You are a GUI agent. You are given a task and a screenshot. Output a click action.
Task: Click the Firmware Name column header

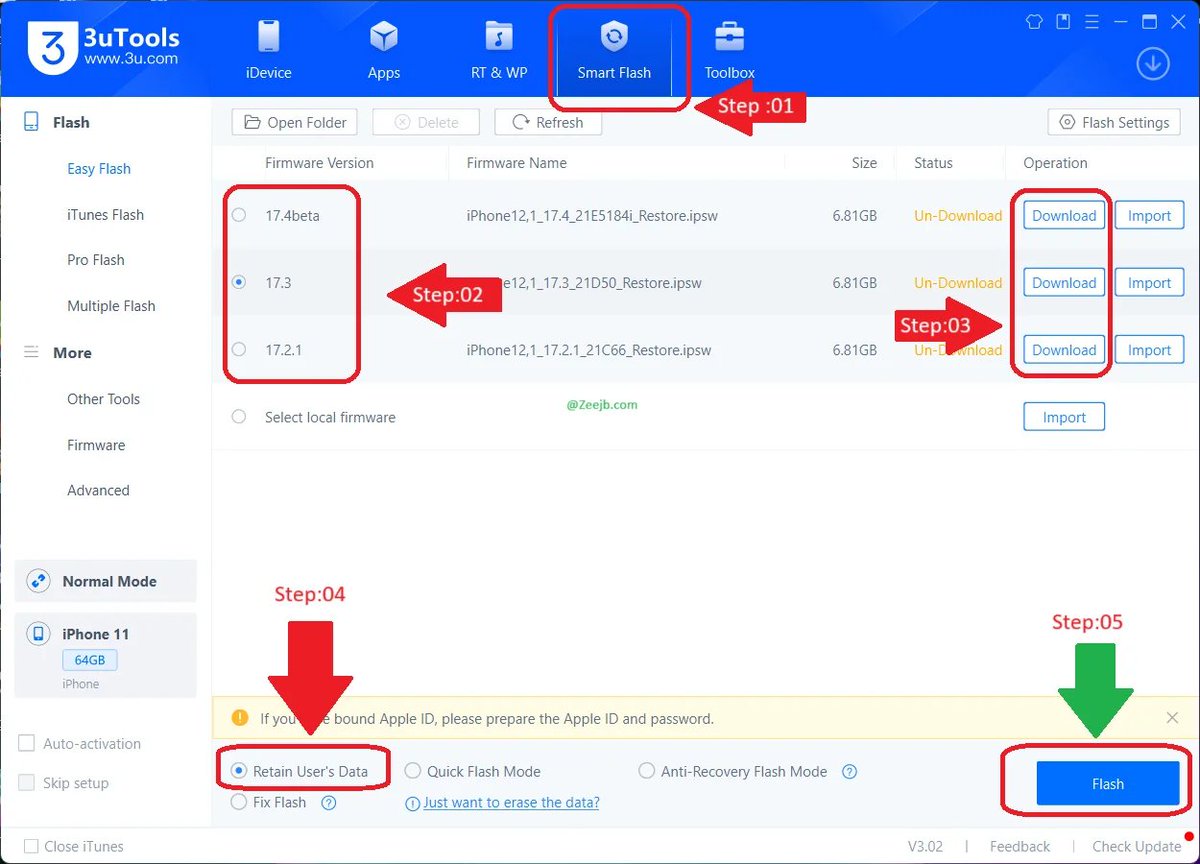[517, 163]
